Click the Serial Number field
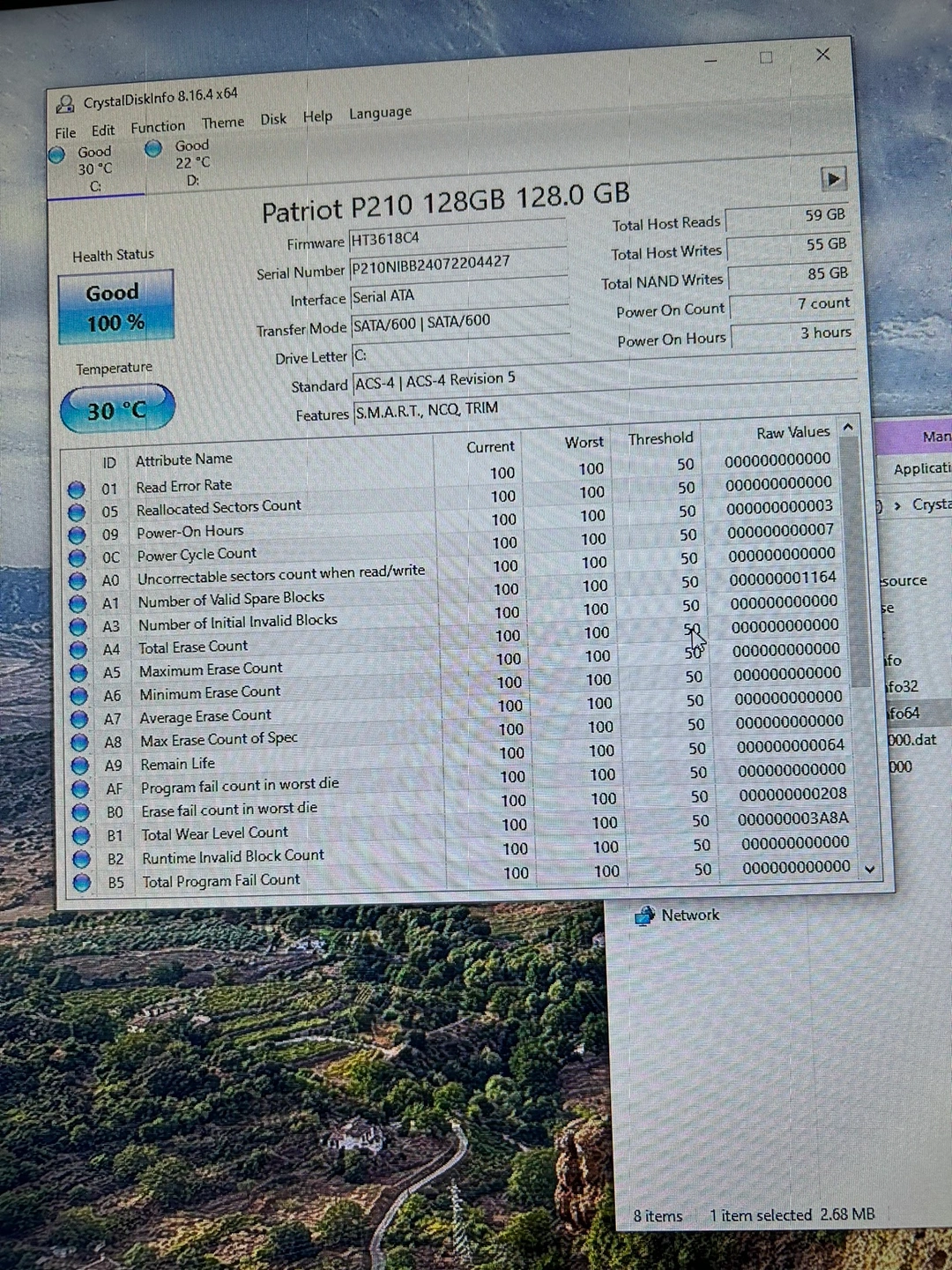This screenshot has width=952, height=1270. pos(457,264)
